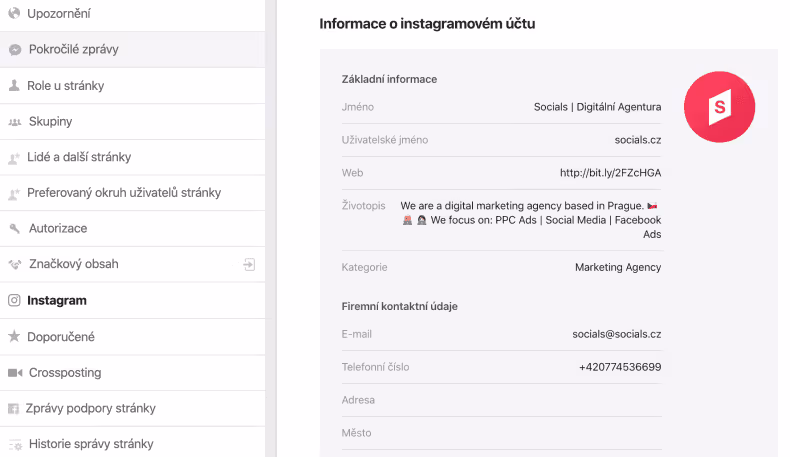
Task: Click the wrench icon beside Autorizace
Action: click(15, 228)
